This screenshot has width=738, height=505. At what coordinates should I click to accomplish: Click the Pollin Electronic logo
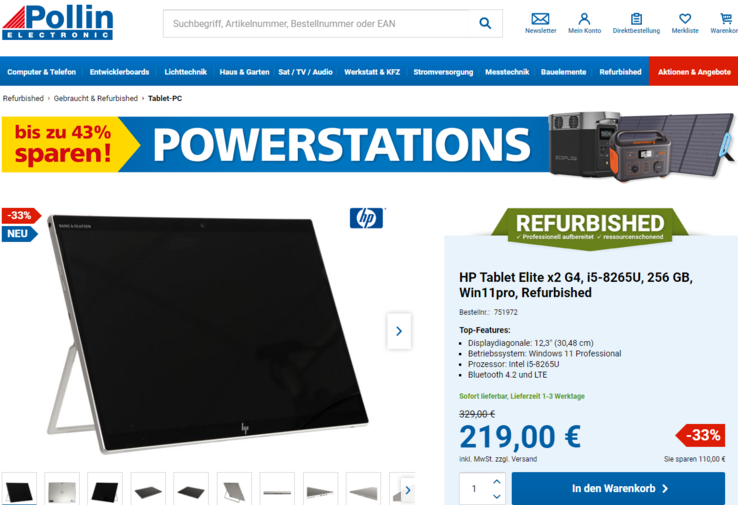coord(57,23)
